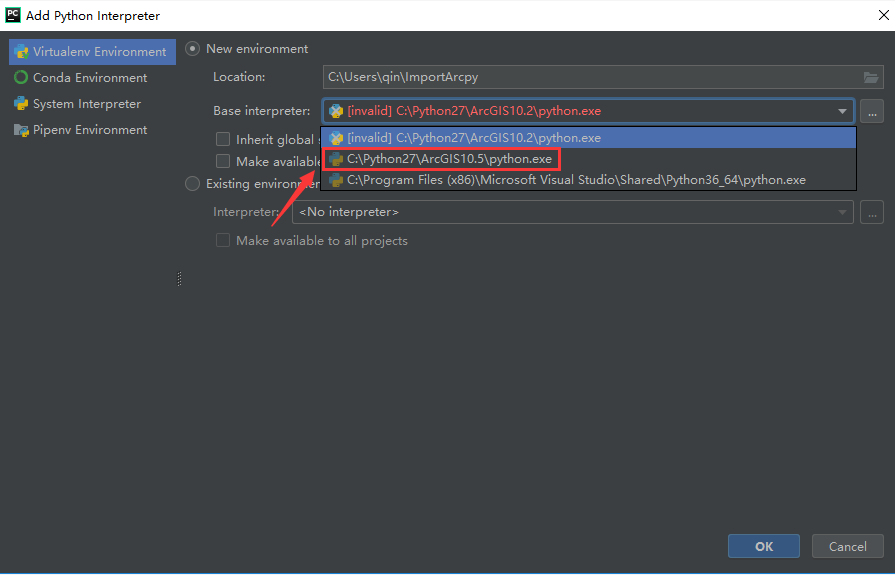
Task: Open the No interpreter dropdown
Action: click(572, 212)
